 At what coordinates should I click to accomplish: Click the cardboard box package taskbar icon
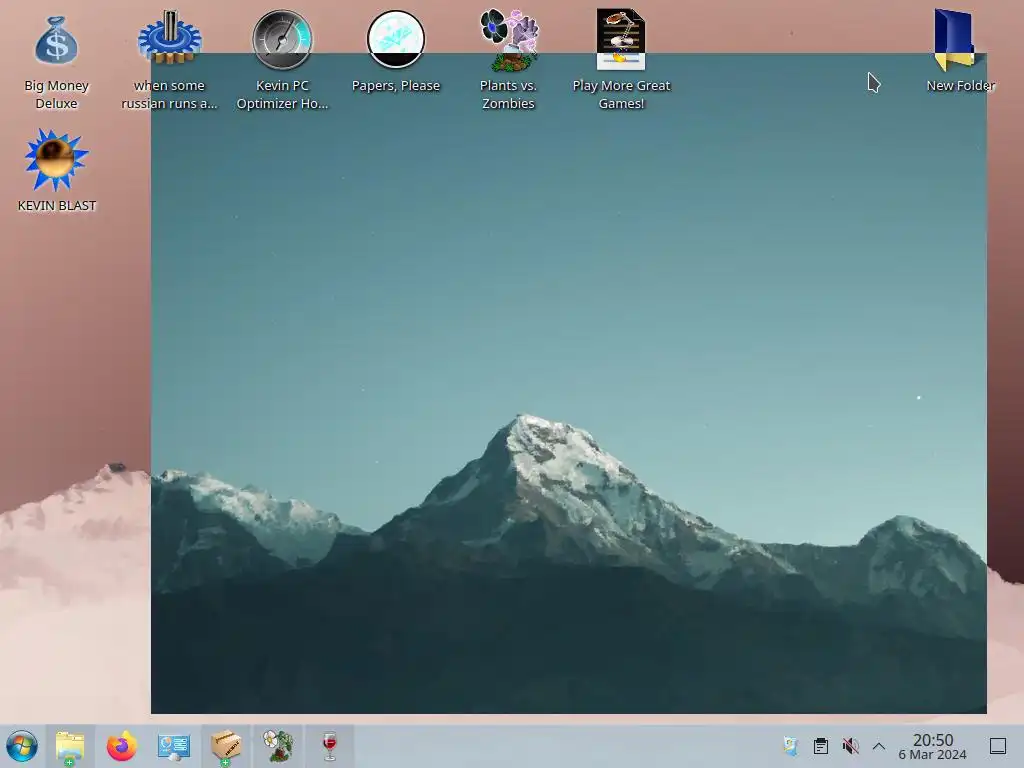(226, 746)
